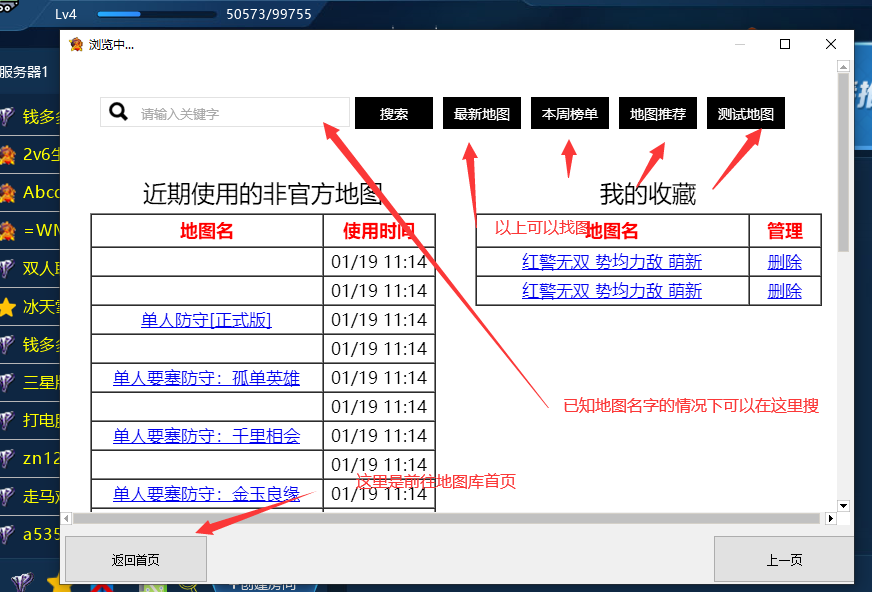The height and width of the screenshot is (592, 872).
Task: Click the magnifier icon in search box
Action: coord(118,112)
